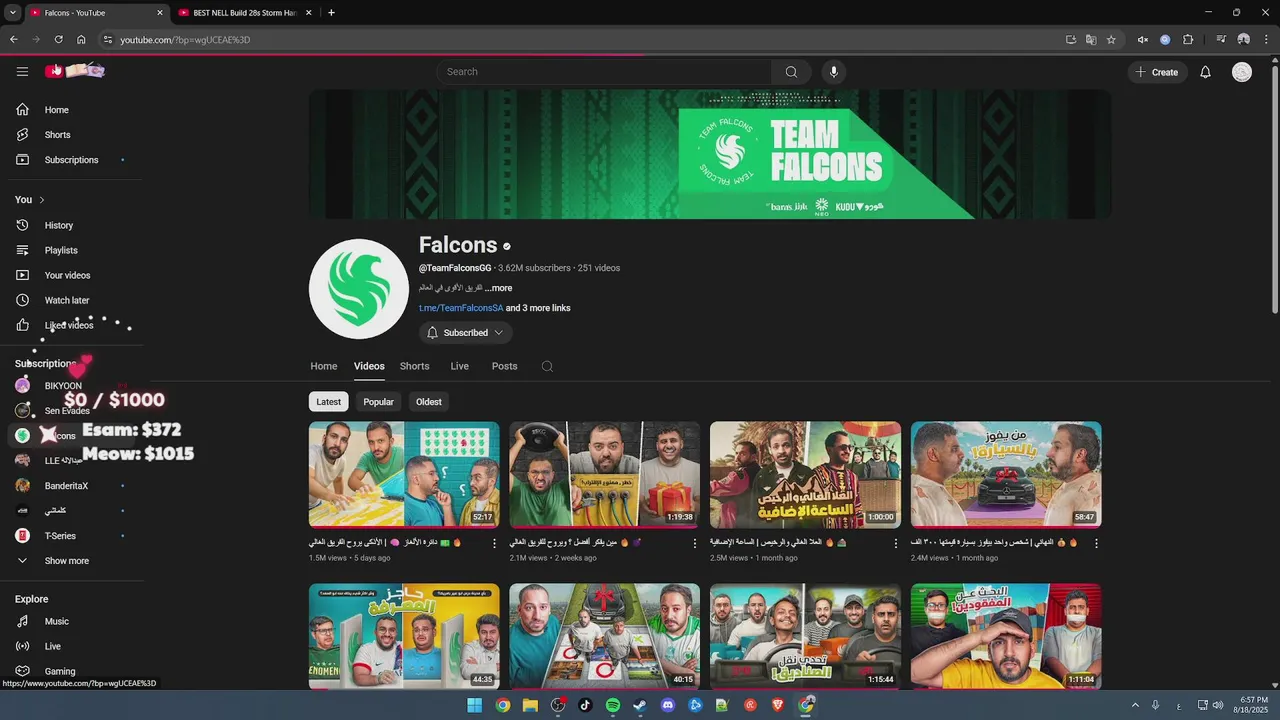
Task: Switch to BEST NELL Build browser tab
Action: 245,13
